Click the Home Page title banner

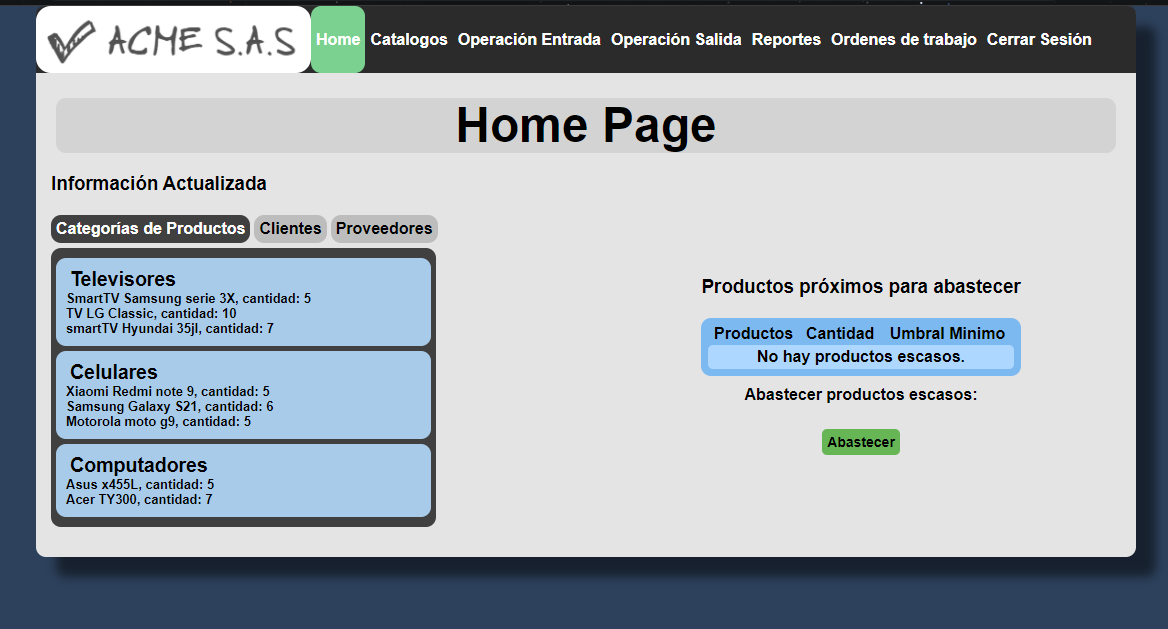(x=585, y=125)
